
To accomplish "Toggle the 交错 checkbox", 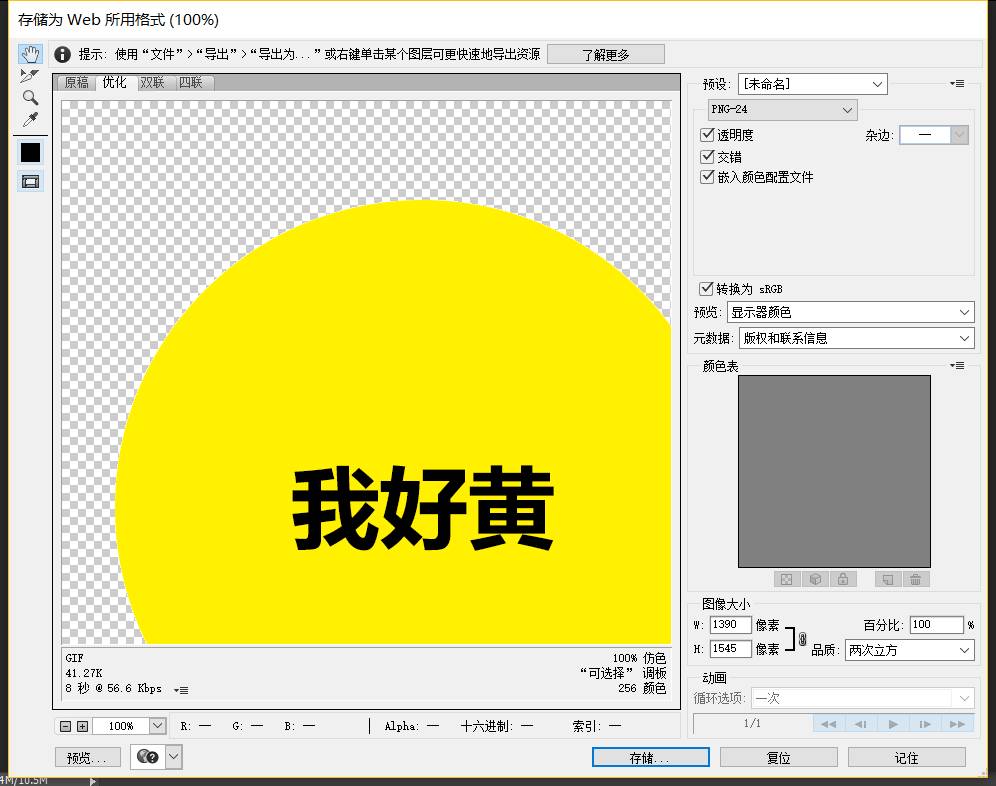I will click(707, 156).
